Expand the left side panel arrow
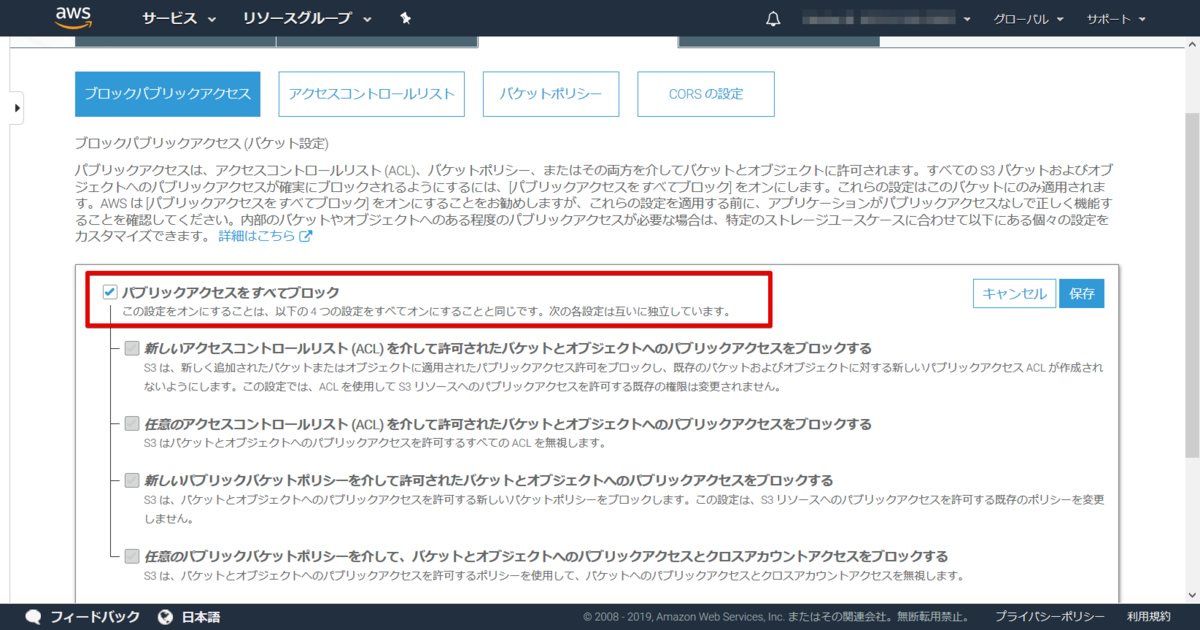The image size is (1200, 630). [17, 107]
